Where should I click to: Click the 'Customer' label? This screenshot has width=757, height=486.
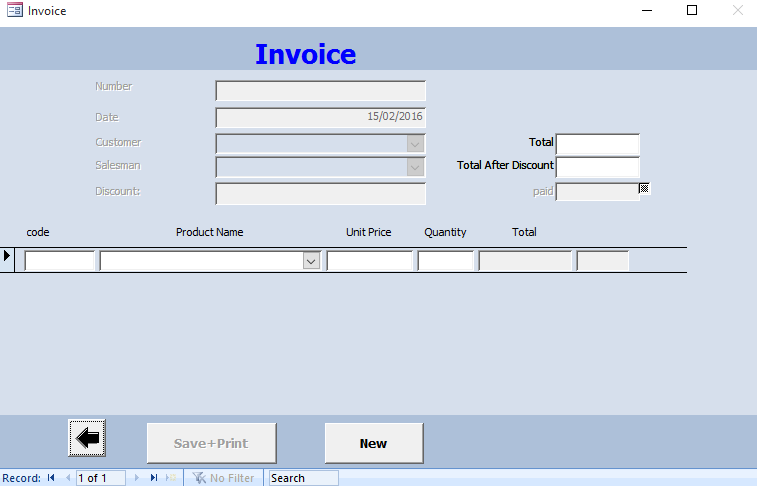click(118, 142)
